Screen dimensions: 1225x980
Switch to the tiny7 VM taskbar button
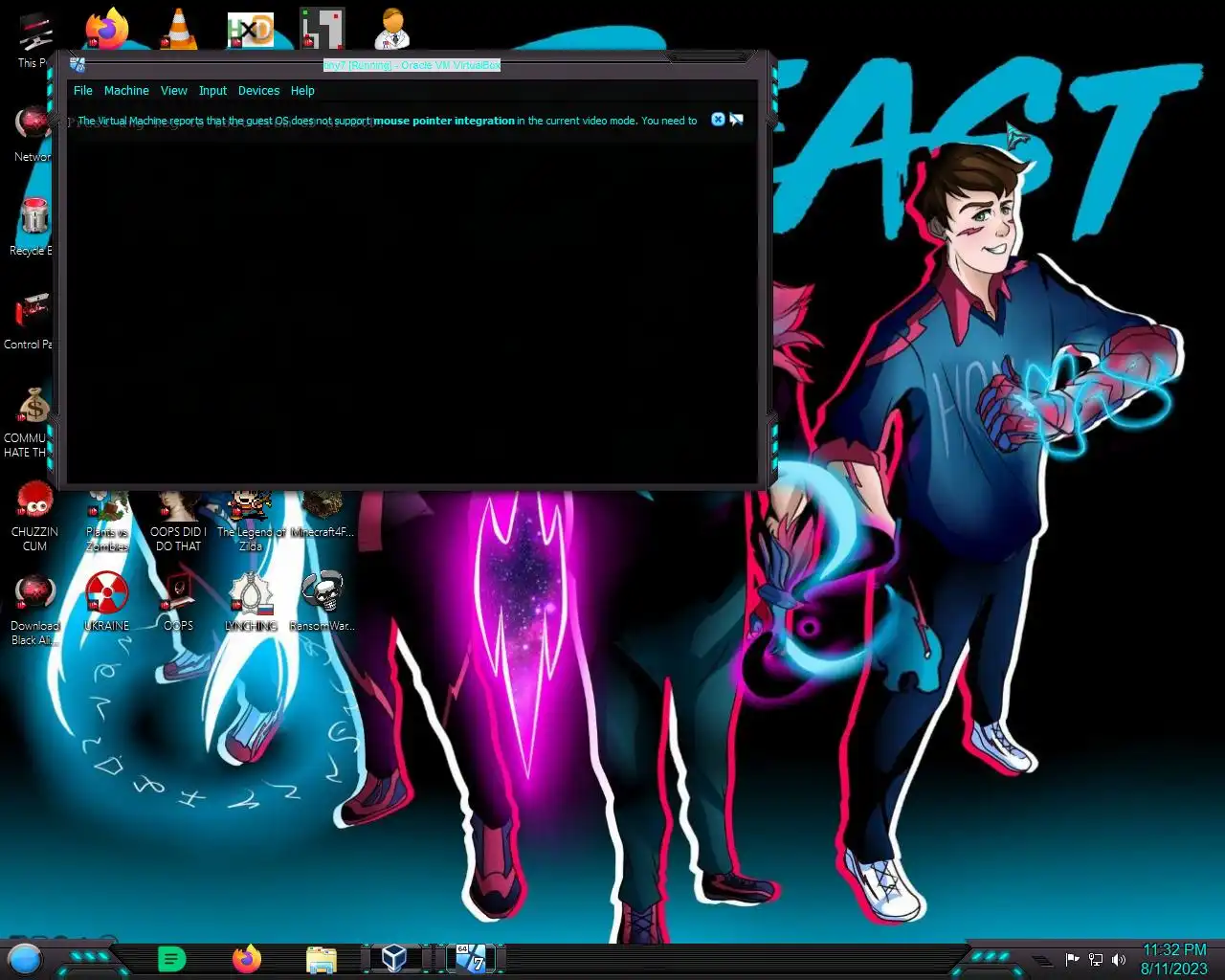(470, 959)
